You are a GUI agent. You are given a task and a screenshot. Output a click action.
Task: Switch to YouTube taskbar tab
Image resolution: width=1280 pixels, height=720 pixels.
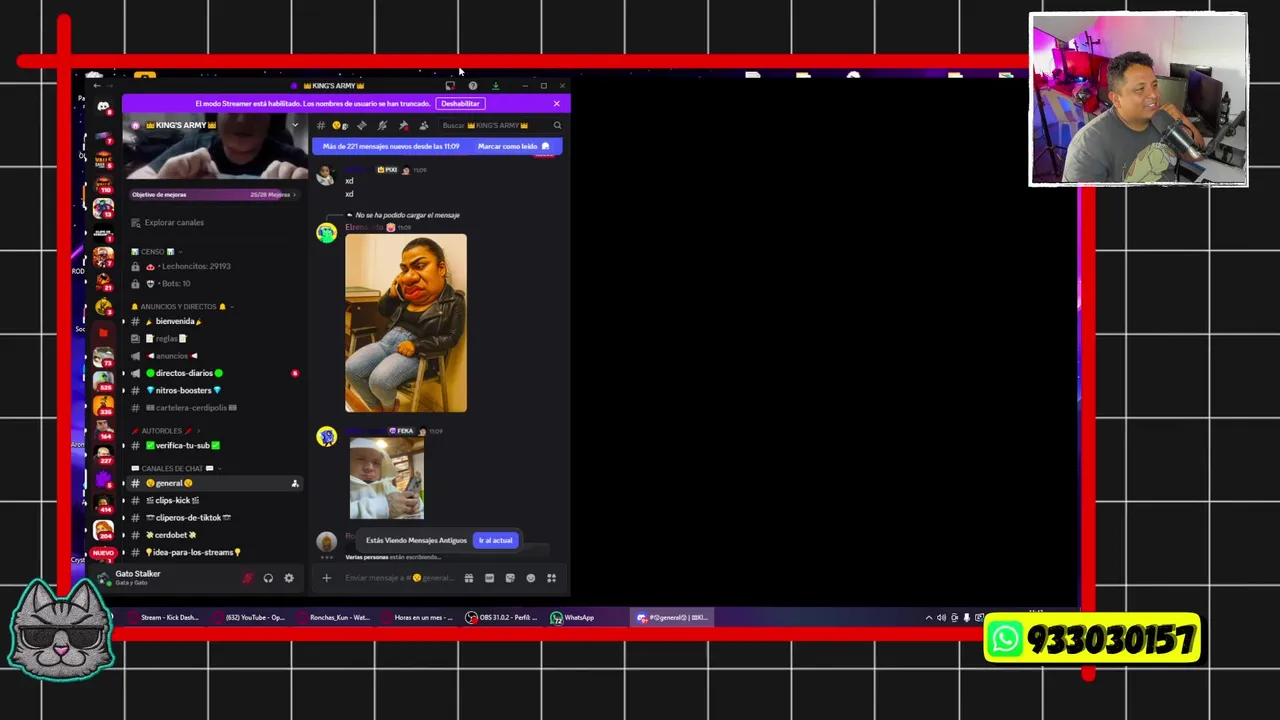[x=249, y=617]
